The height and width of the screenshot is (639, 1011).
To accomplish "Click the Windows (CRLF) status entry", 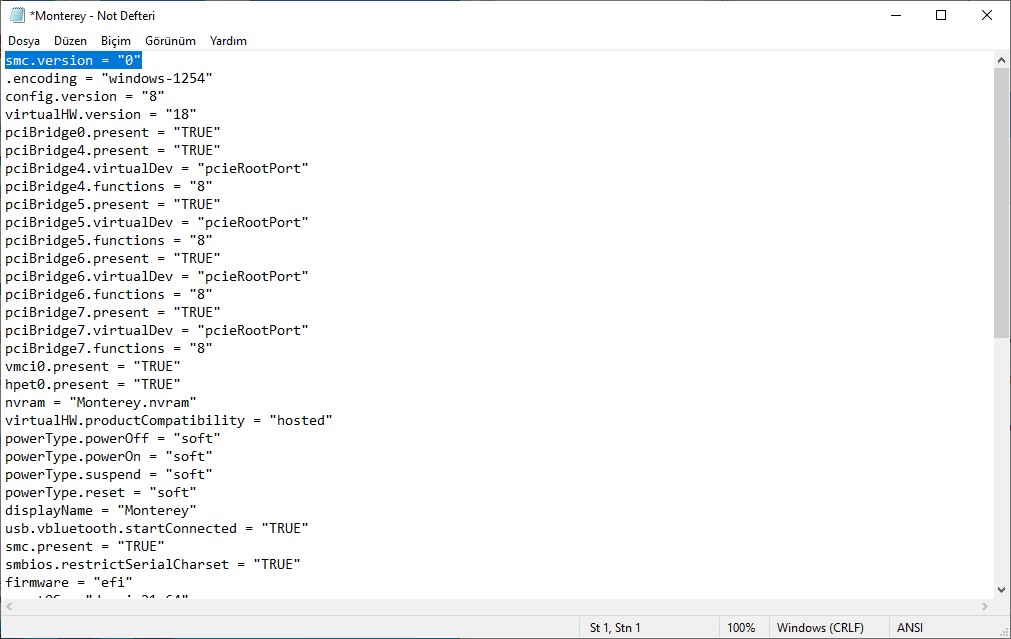I will [820, 627].
